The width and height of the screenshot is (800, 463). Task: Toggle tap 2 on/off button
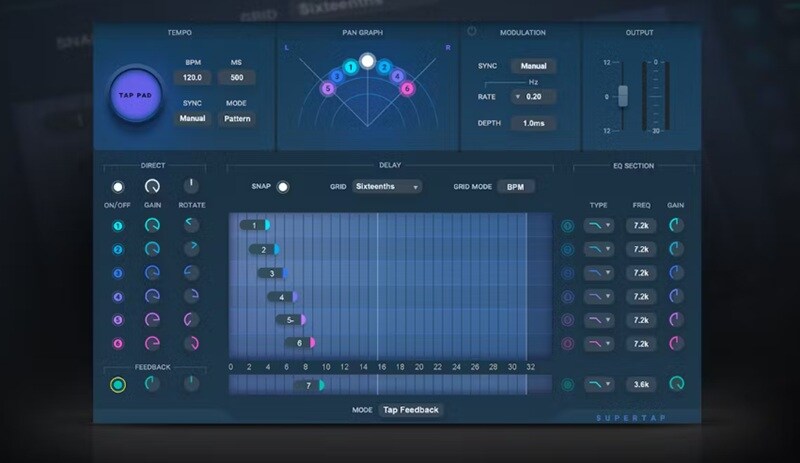click(118, 250)
